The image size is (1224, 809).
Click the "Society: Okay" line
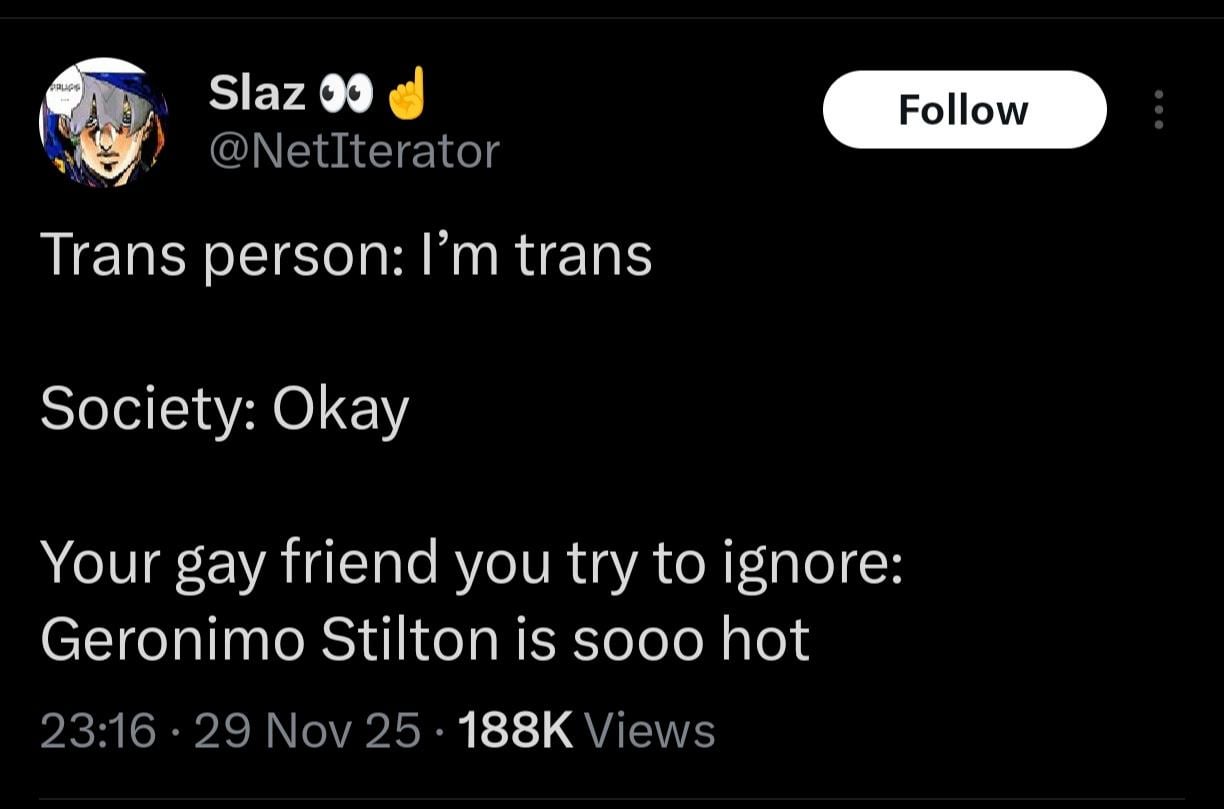coord(225,409)
